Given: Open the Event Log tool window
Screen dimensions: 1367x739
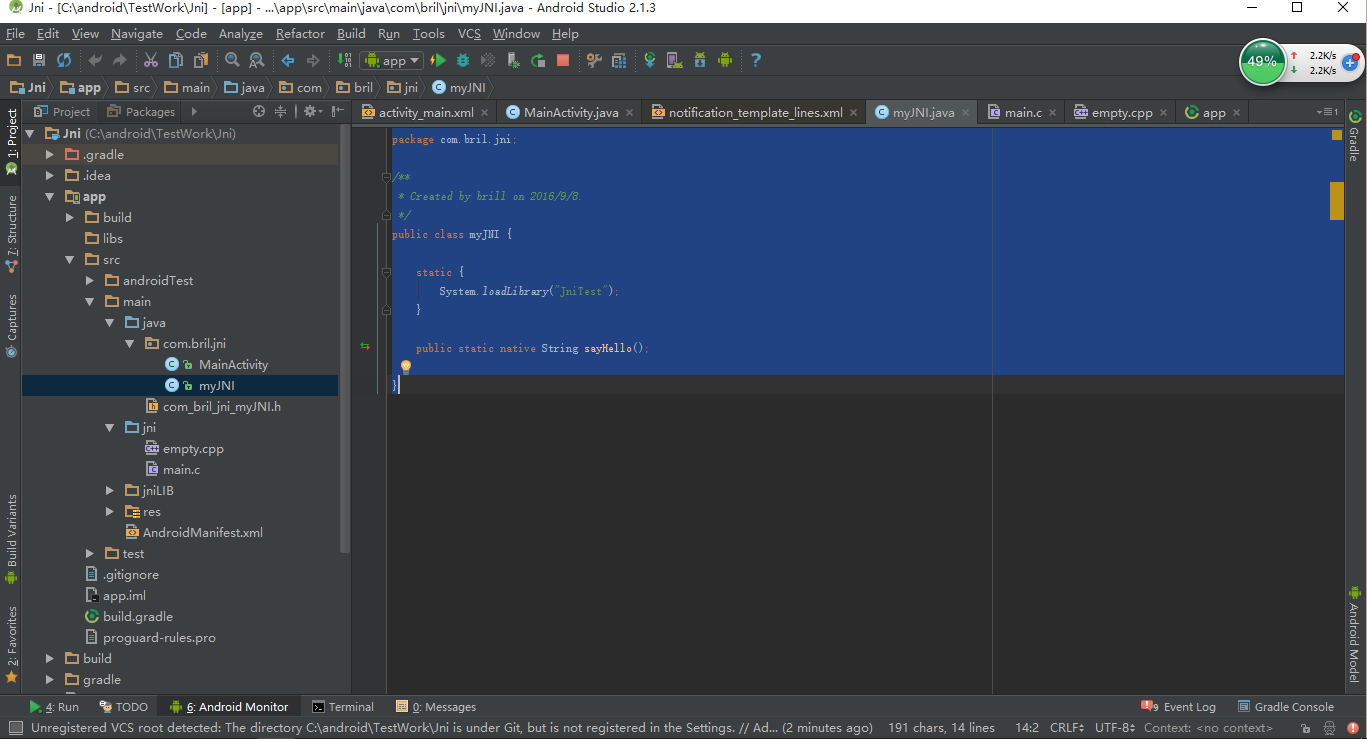Looking at the screenshot, I should click(x=1178, y=707).
